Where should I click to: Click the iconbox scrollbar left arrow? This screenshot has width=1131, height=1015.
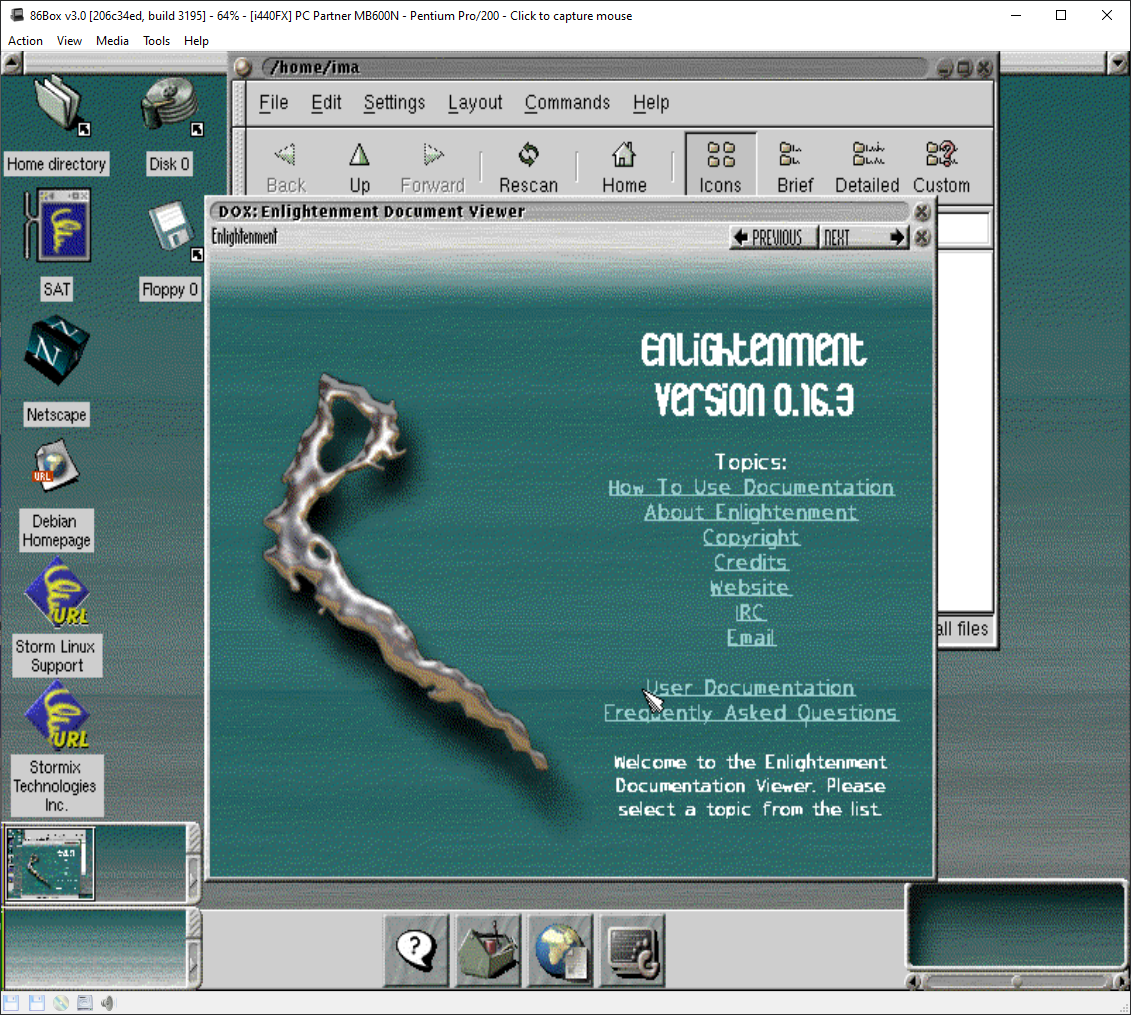click(x=913, y=981)
